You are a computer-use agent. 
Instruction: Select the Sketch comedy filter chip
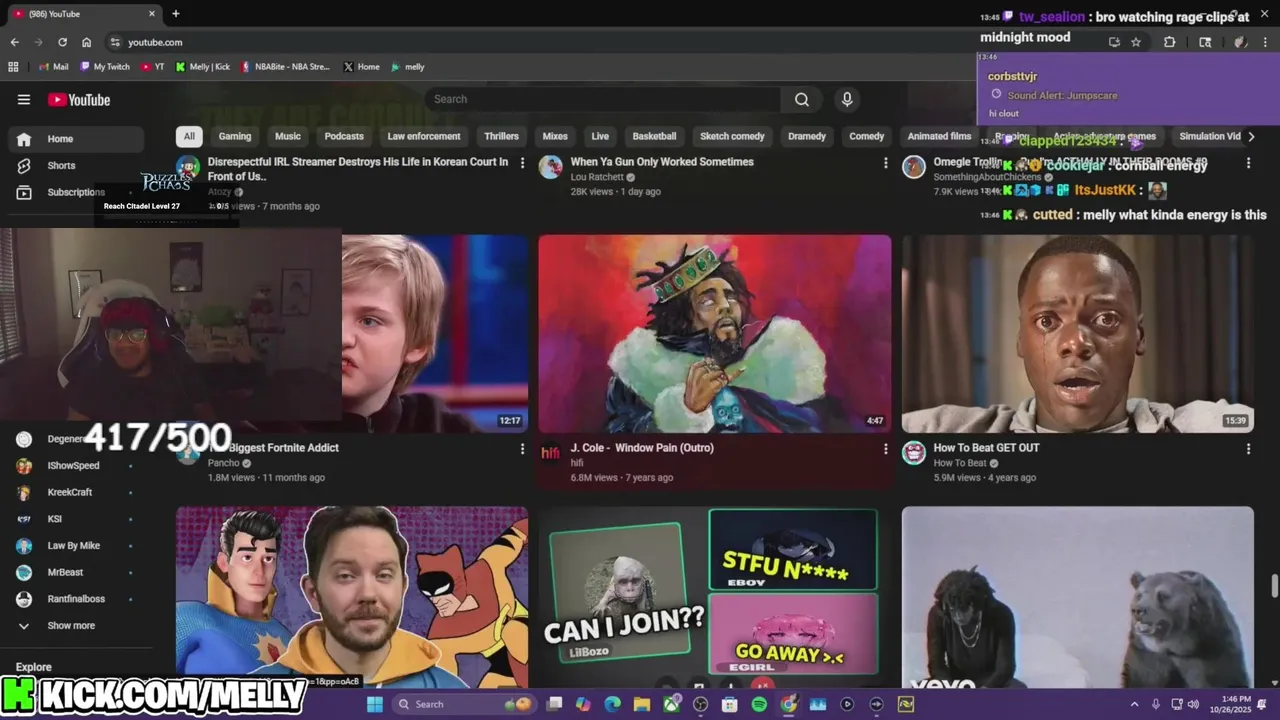click(x=732, y=136)
